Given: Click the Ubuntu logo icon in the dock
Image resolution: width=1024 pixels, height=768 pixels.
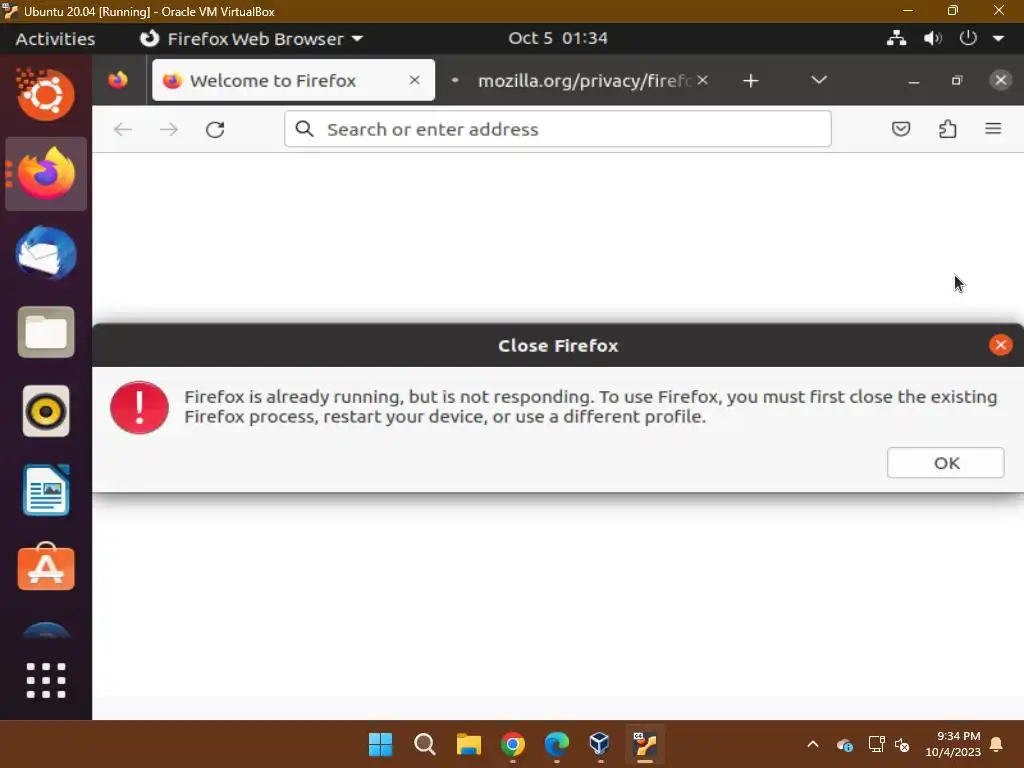Looking at the screenshot, I should (x=46, y=95).
